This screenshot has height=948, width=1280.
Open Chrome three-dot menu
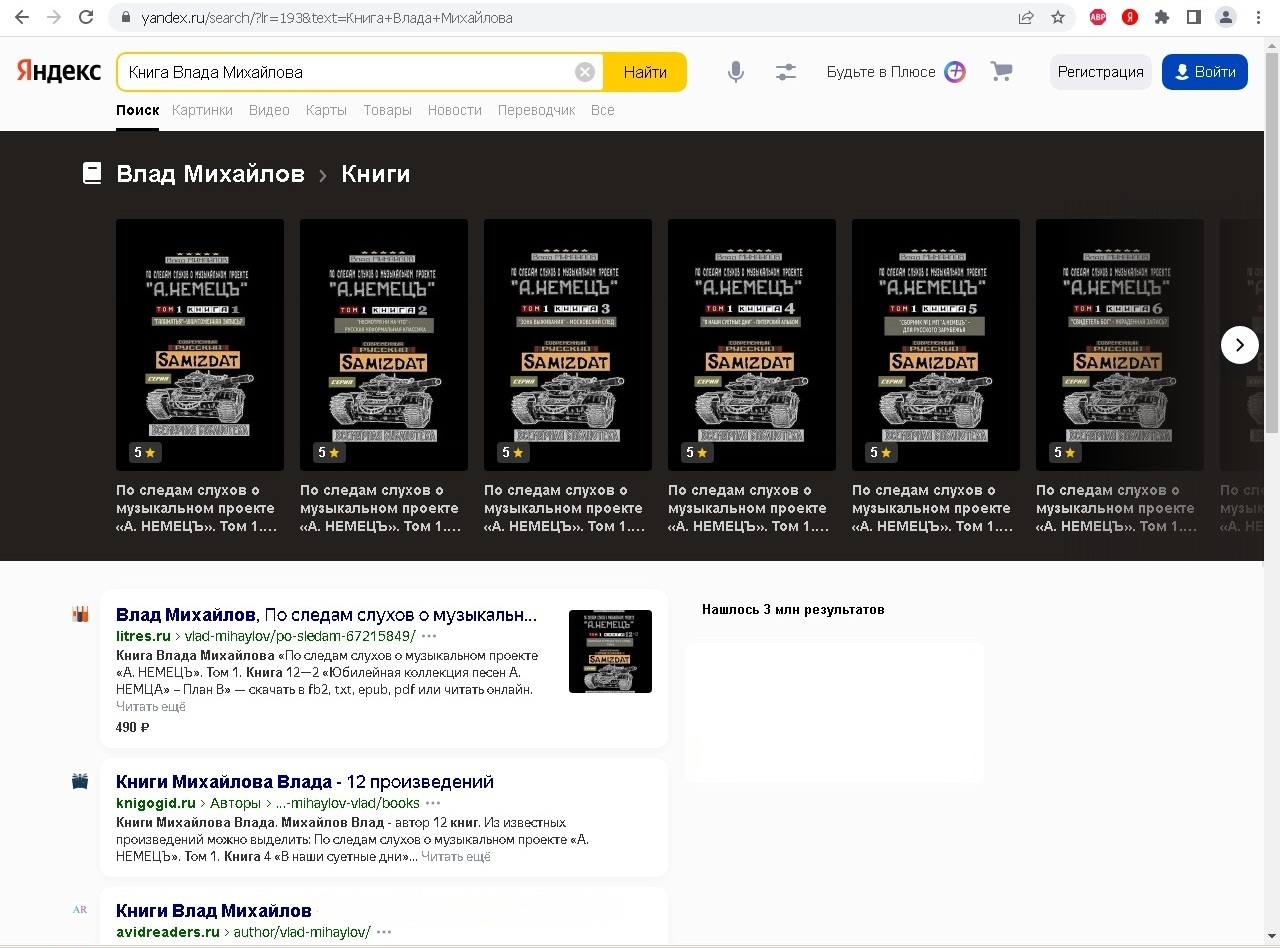coord(1258,17)
